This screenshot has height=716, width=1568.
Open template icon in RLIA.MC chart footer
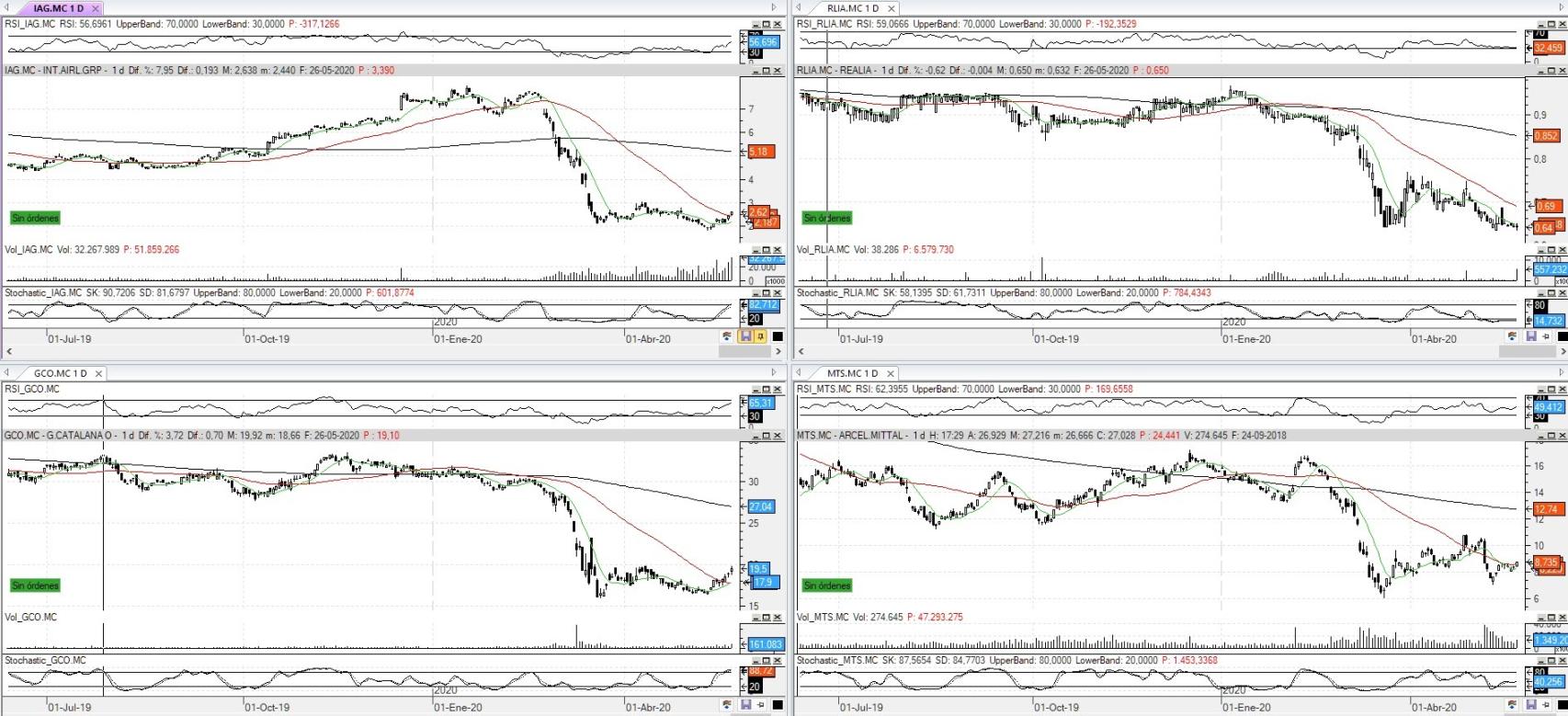click(1512, 336)
